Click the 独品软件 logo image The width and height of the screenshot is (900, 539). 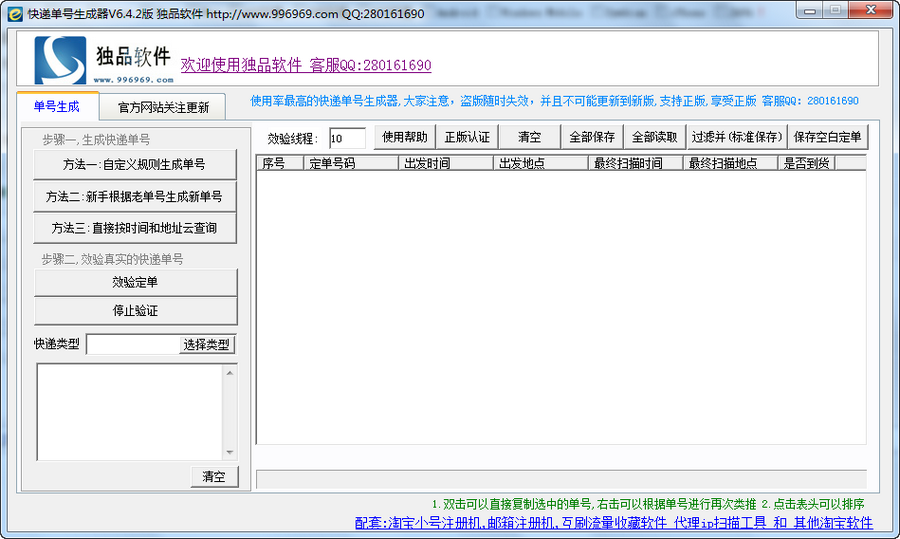(104, 60)
